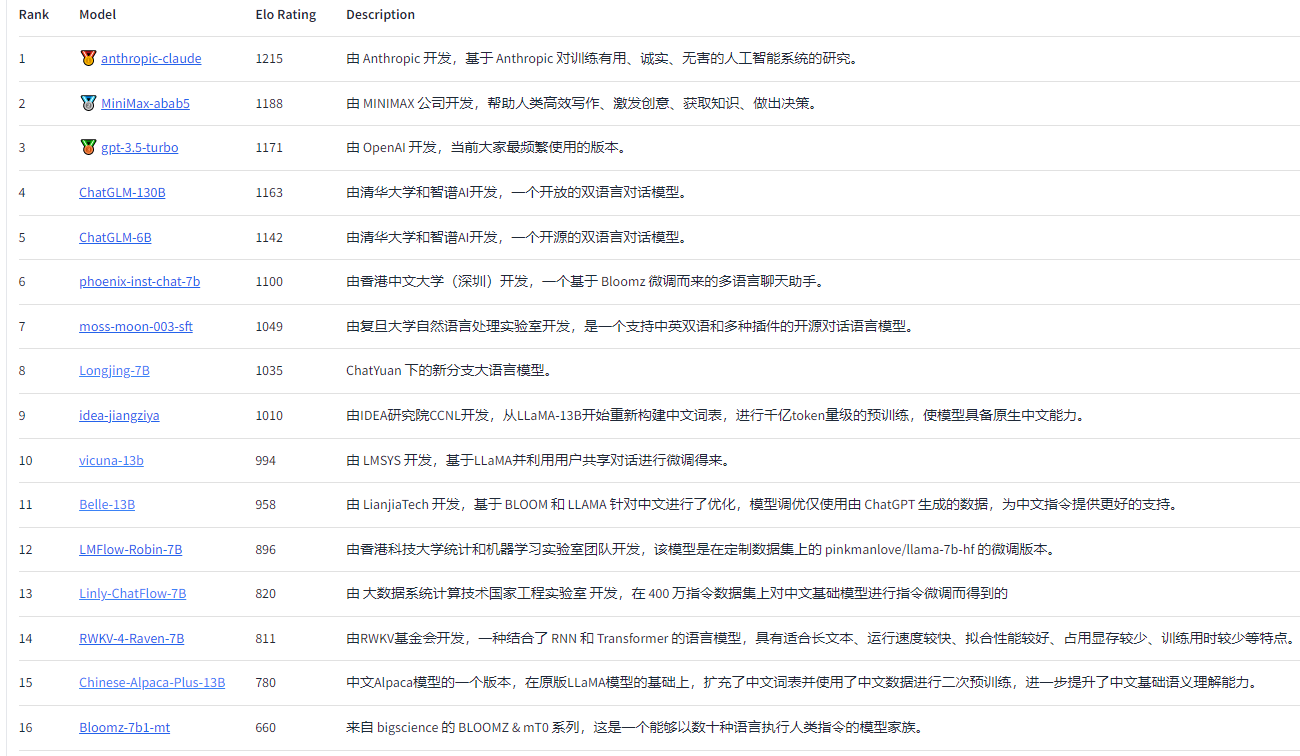1300x756 pixels.
Task: Select the Elo rating value 1010
Action: click(269, 415)
